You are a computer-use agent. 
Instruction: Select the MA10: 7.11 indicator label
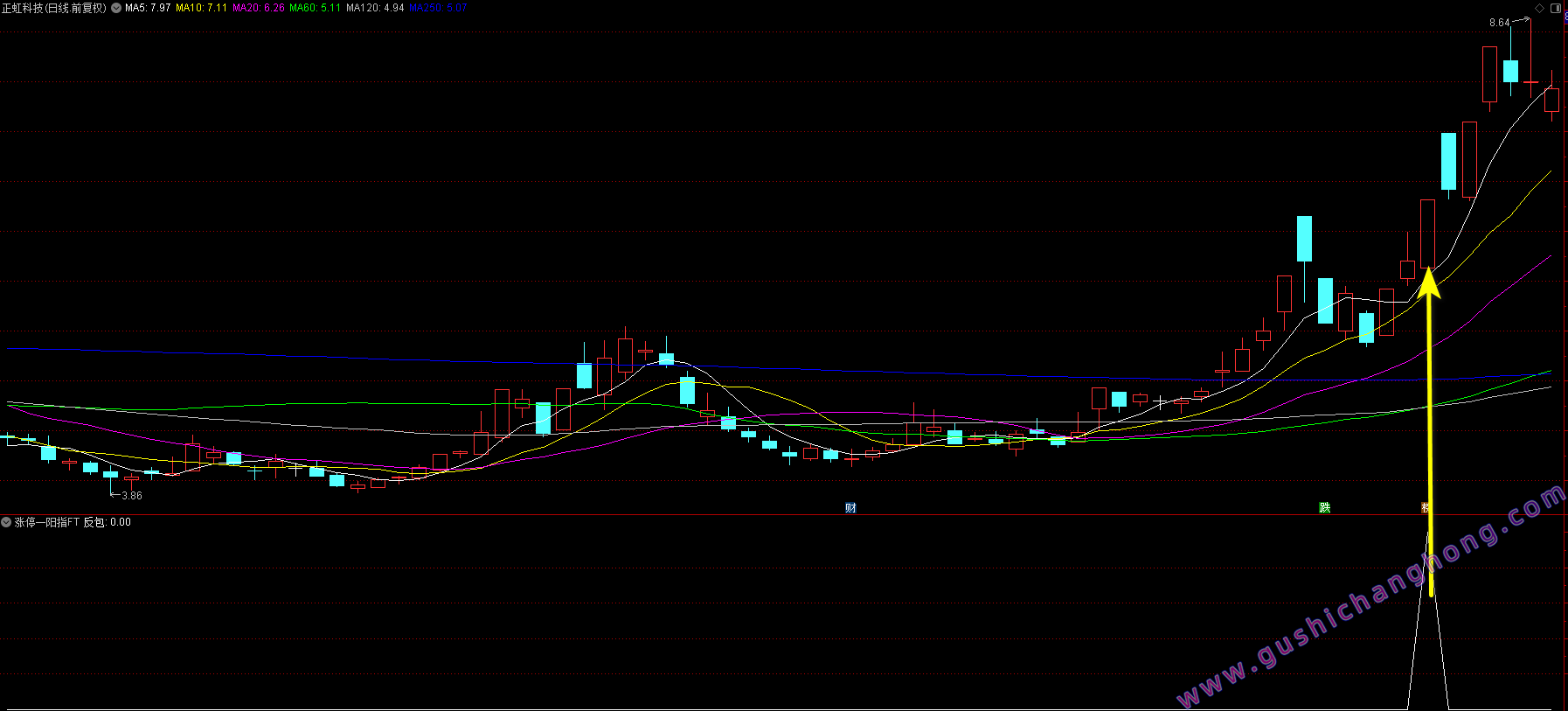click(x=201, y=8)
